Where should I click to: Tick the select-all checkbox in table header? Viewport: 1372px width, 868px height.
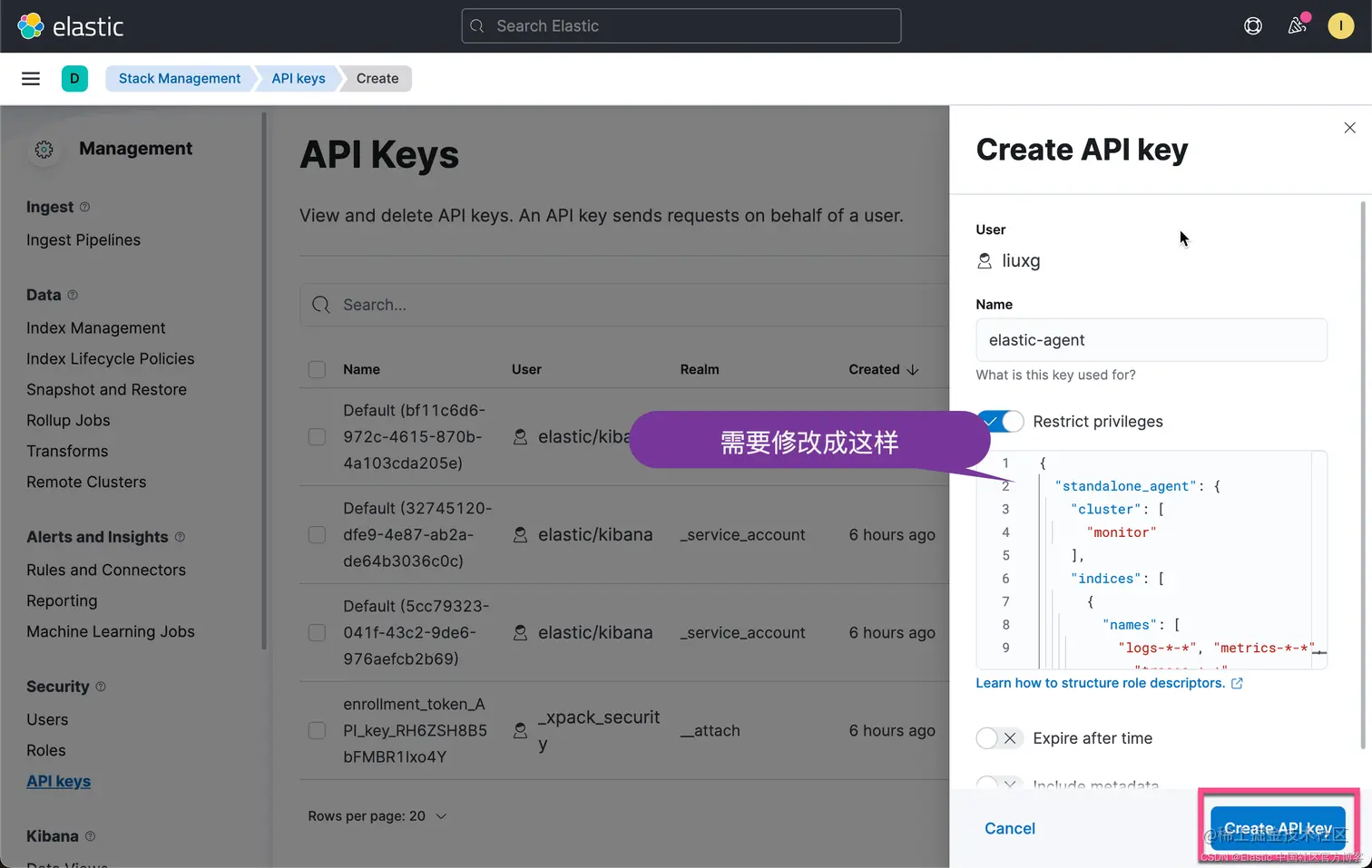[317, 370]
